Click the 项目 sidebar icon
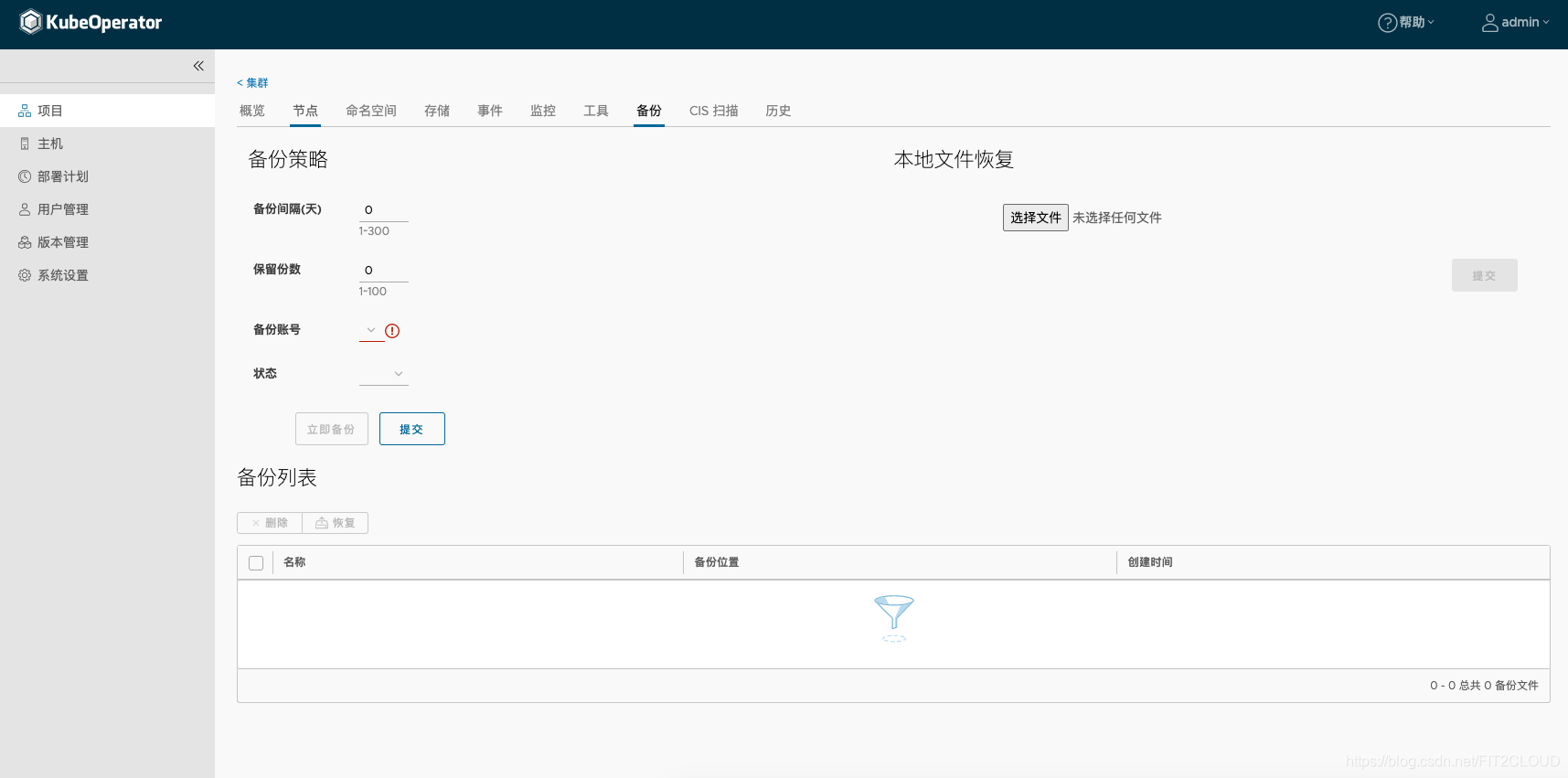Screen dimensions: 1568x778 click(25, 111)
